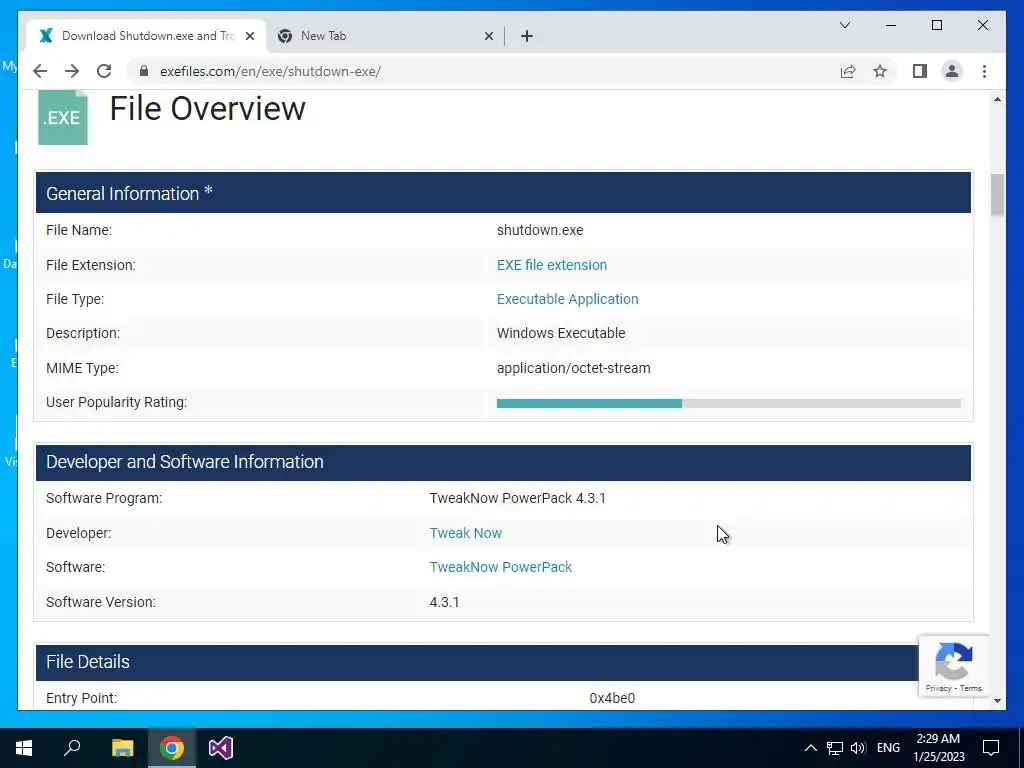Click the 0x4be0 entry point value
1024x768 pixels.
[612, 698]
